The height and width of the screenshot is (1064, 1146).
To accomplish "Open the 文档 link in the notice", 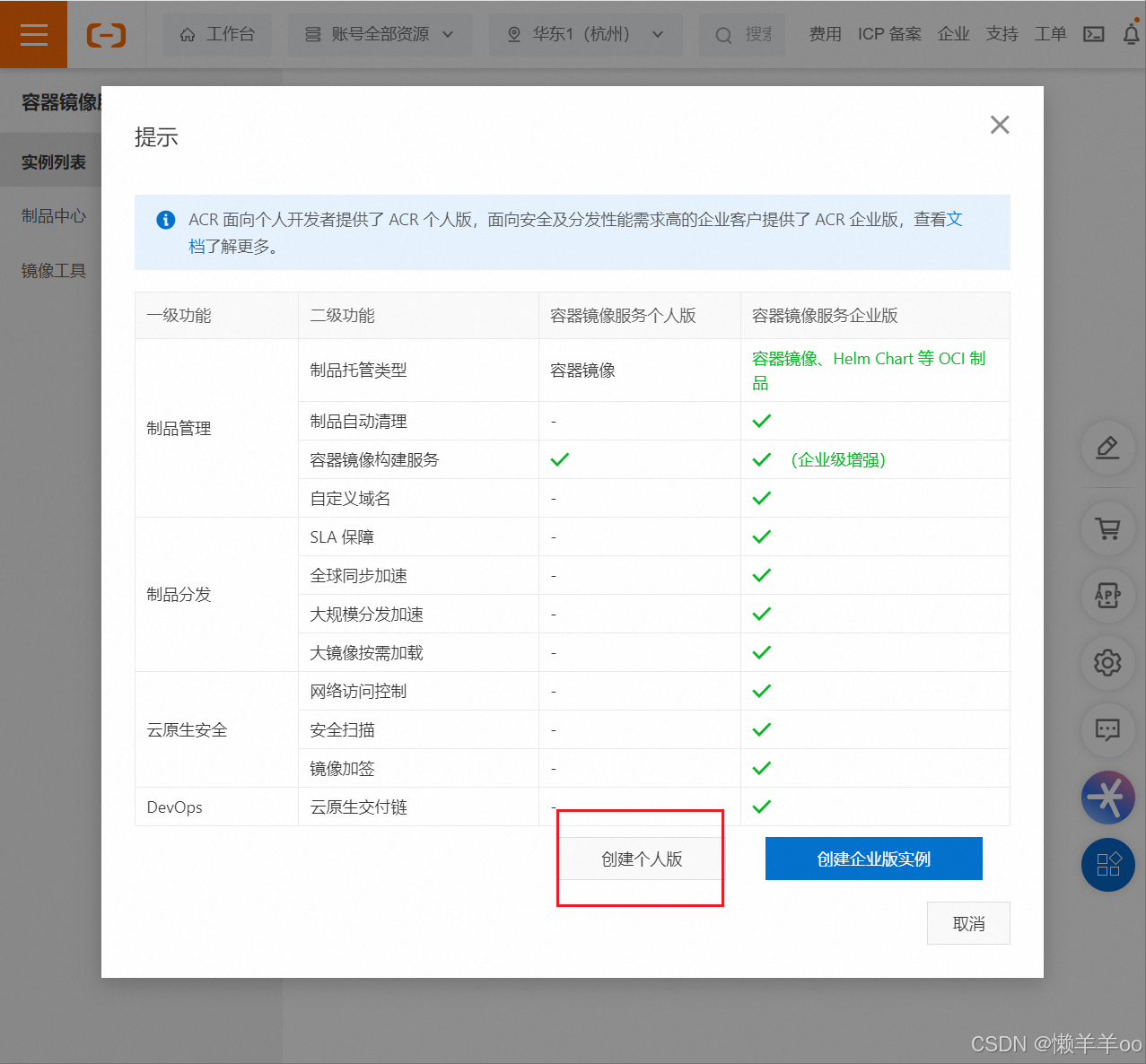I will click(955, 219).
